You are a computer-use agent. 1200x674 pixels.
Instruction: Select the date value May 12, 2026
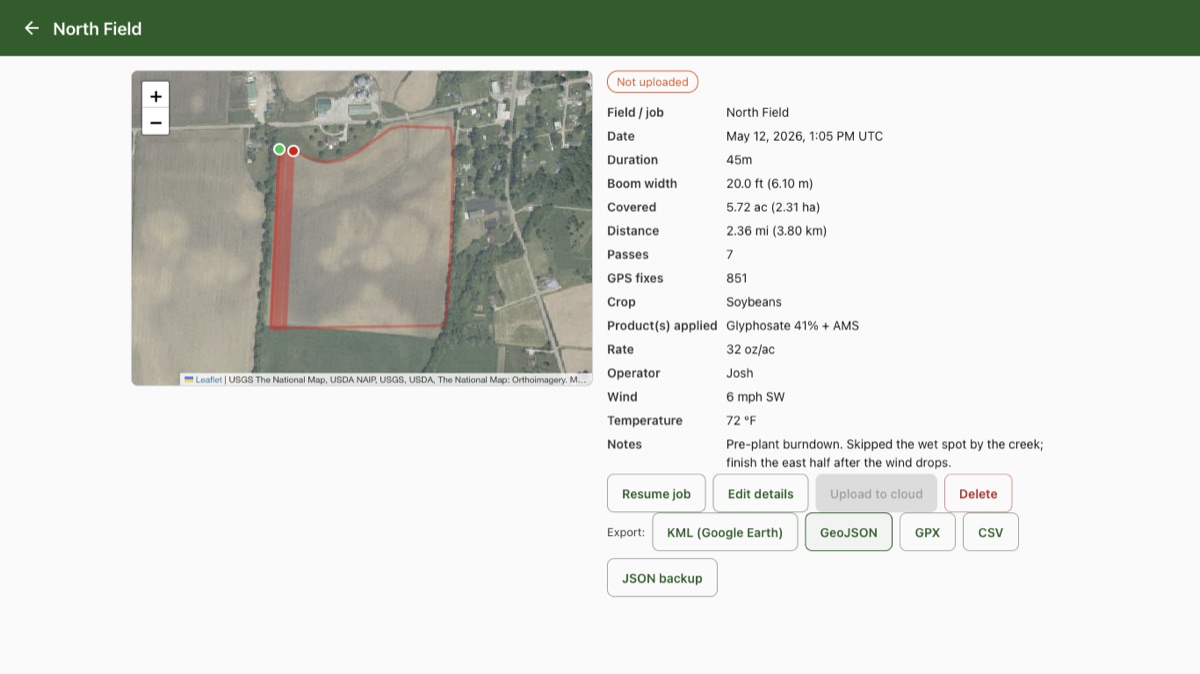(804, 136)
